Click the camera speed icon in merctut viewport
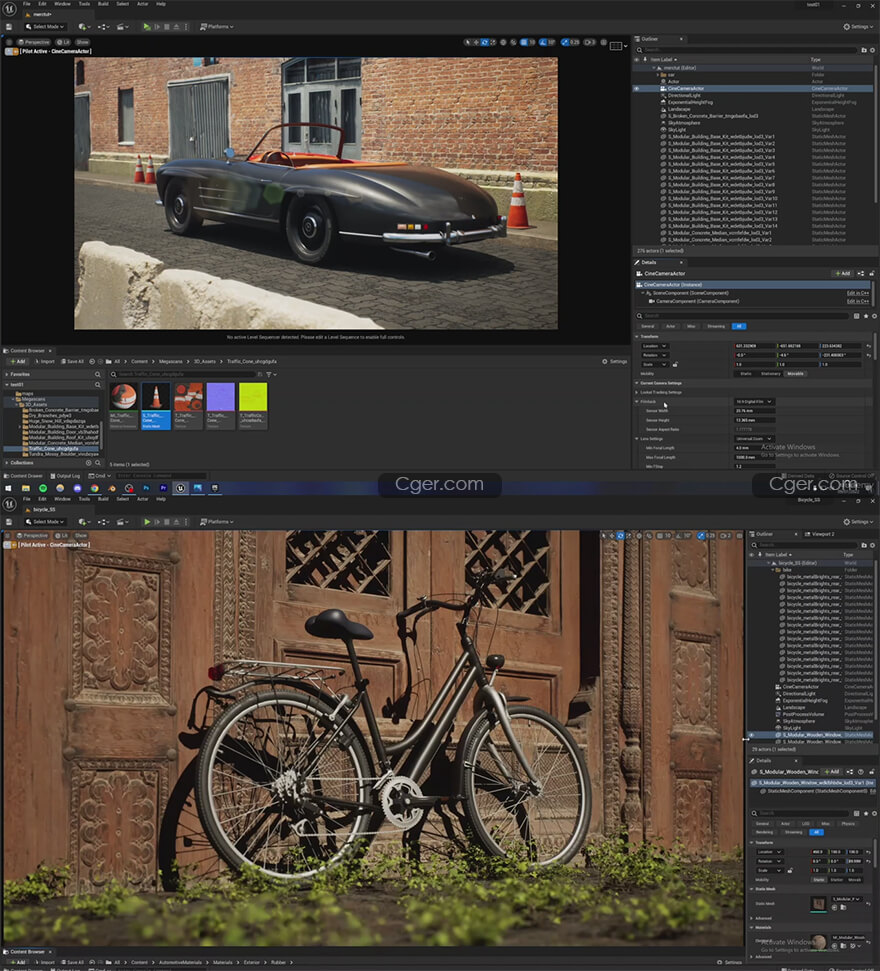880x971 pixels. [590, 42]
